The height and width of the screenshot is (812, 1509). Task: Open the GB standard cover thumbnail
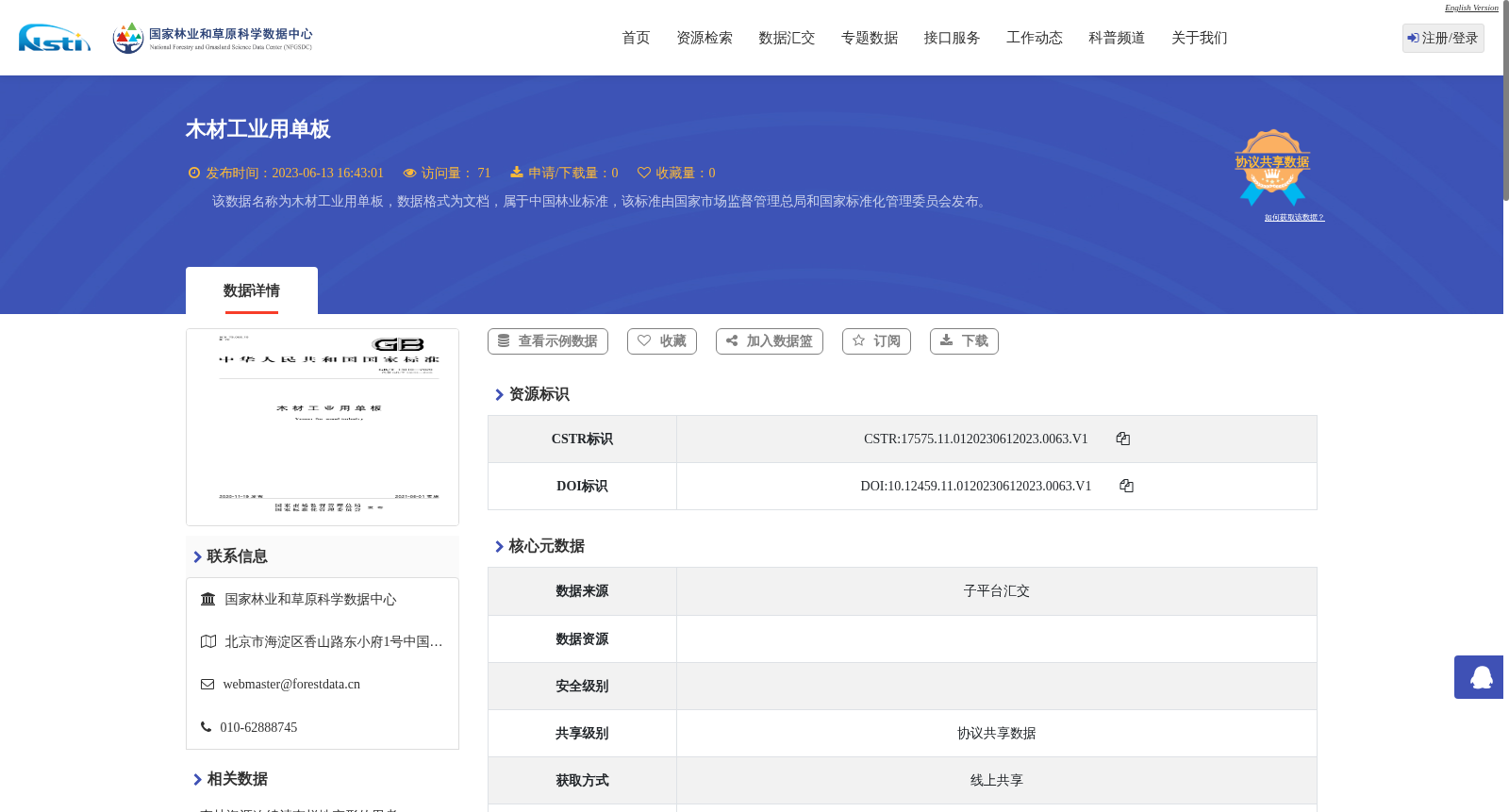click(323, 427)
